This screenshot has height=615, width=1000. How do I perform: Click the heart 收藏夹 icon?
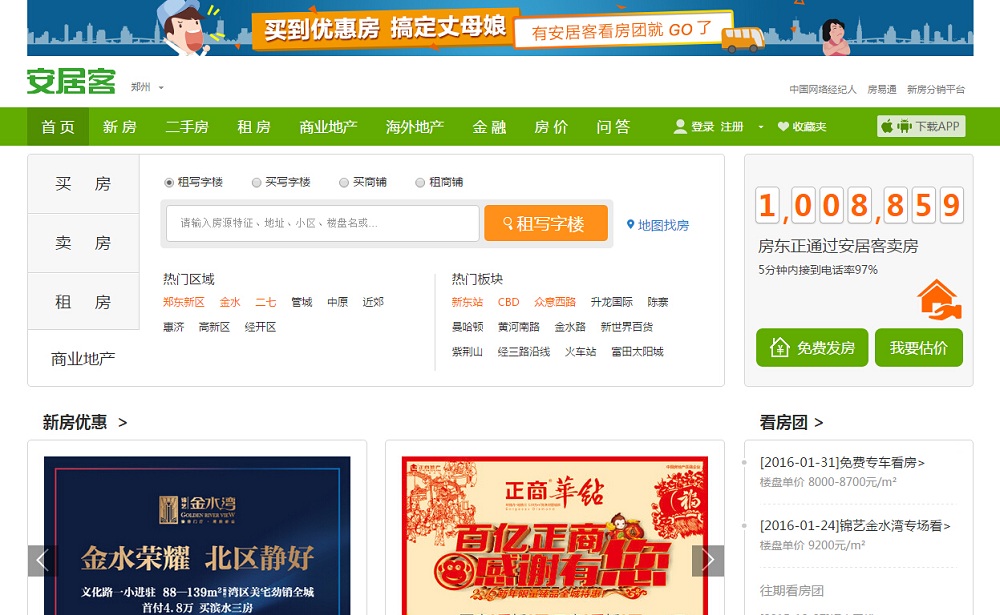pos(783,126)
